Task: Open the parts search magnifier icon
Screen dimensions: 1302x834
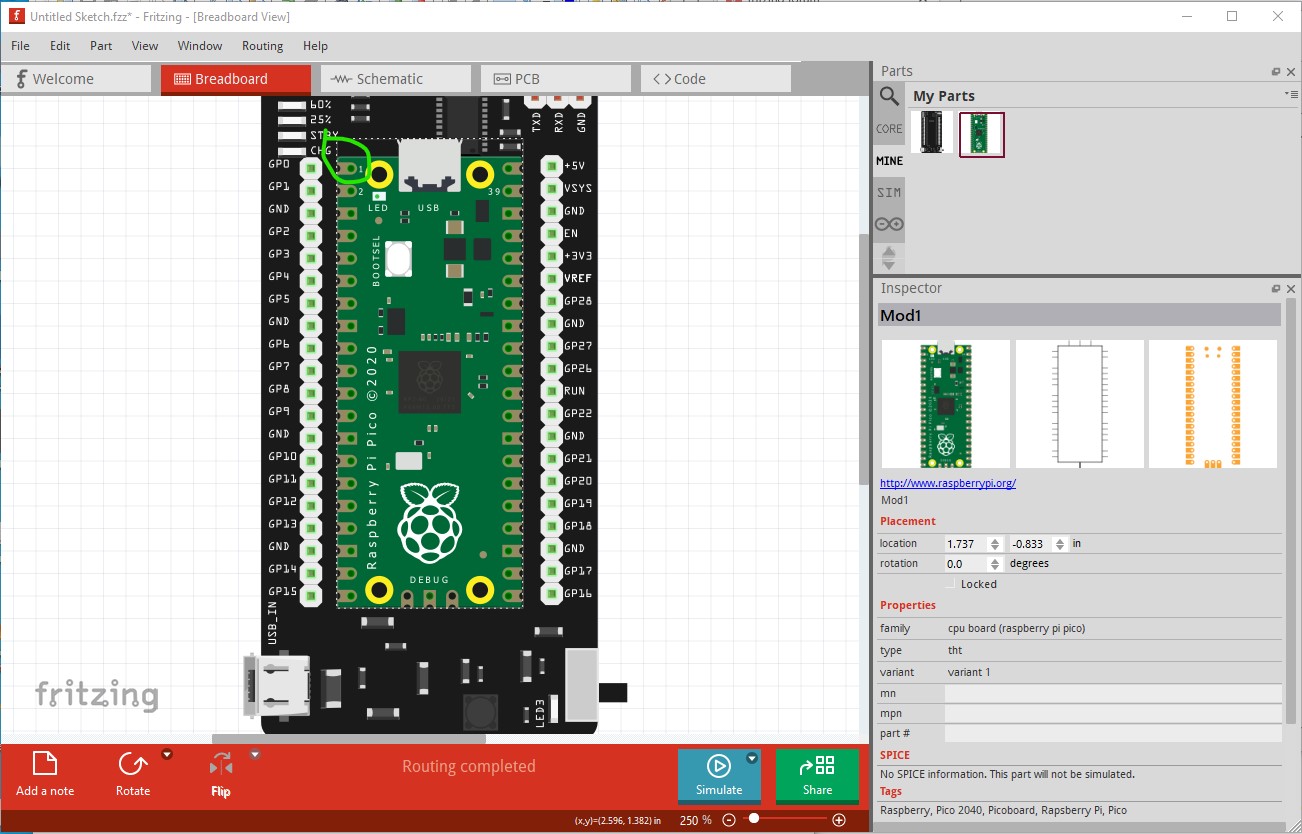Action: [x=889, y=96]
